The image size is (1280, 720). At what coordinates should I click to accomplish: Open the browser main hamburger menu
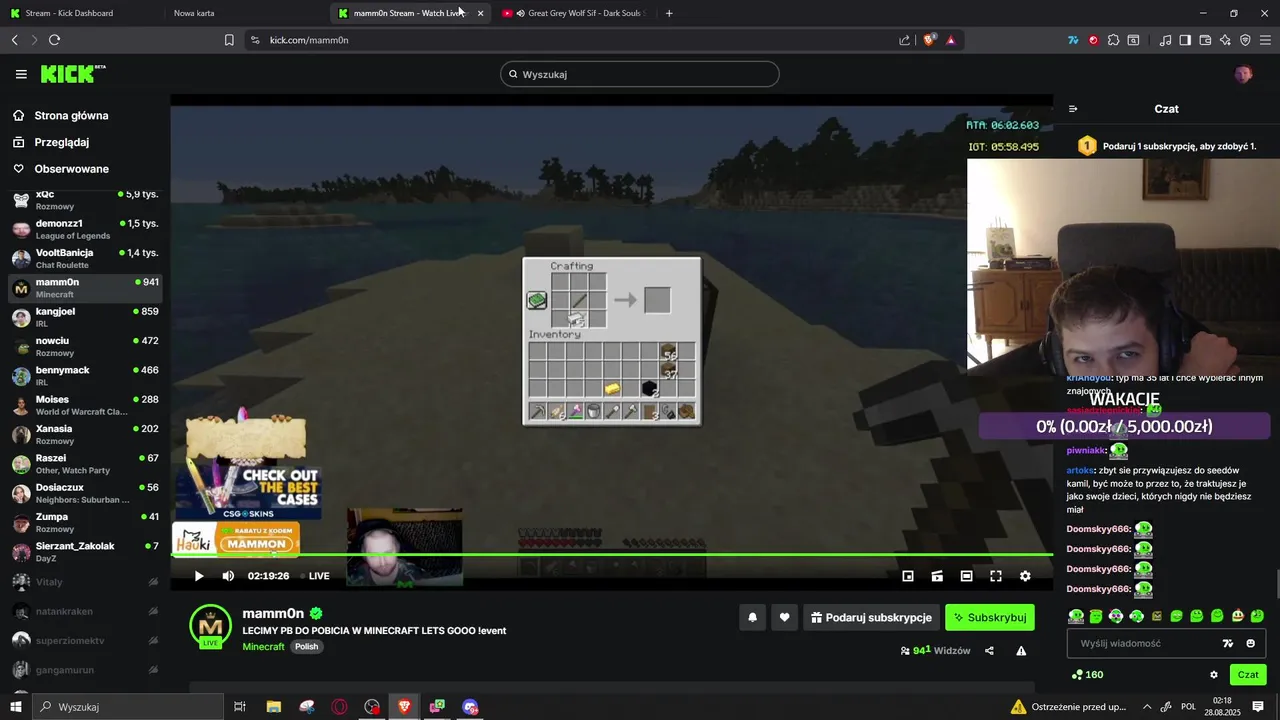point(1266,40)
